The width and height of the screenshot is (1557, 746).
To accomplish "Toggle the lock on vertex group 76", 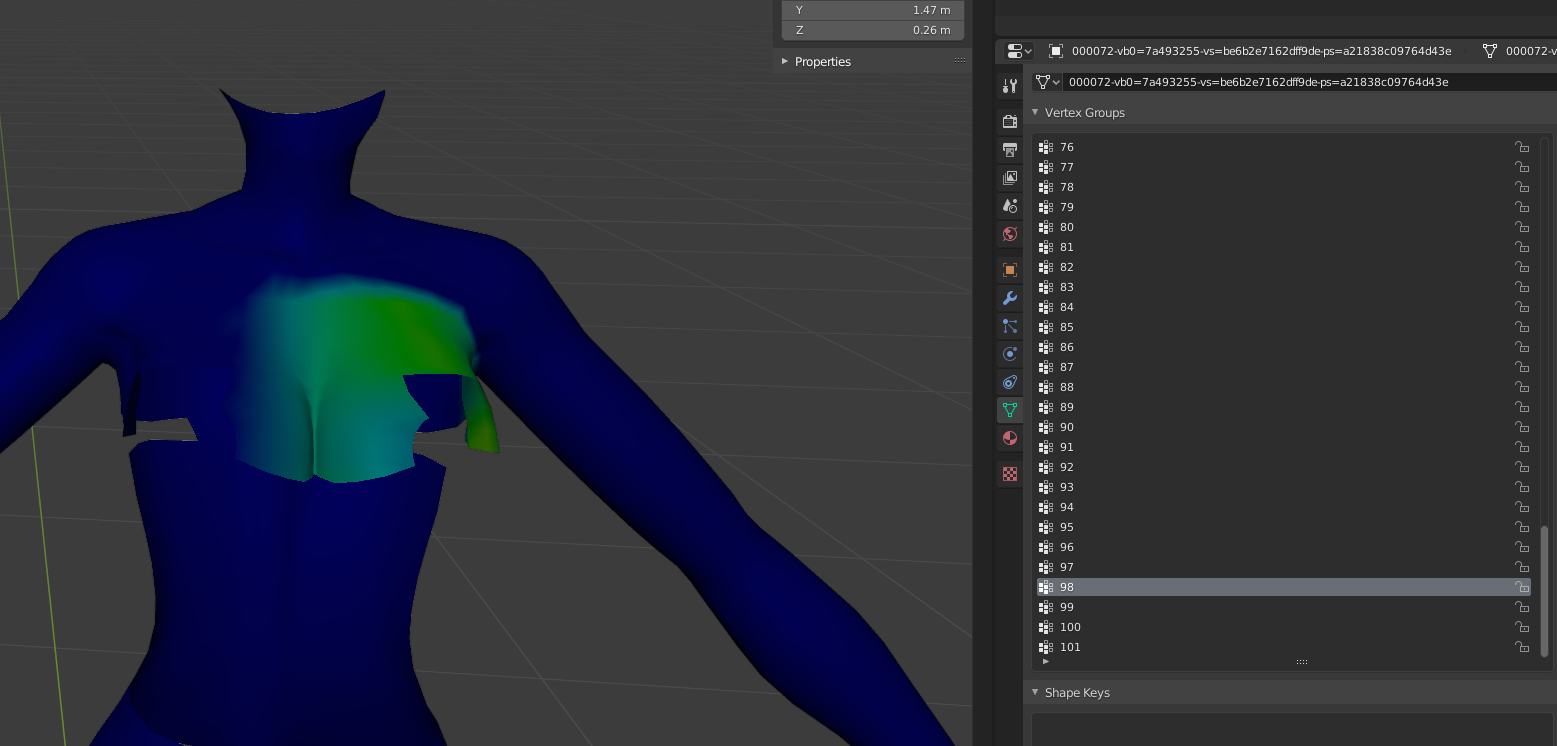I will (x=1522, y=147).
